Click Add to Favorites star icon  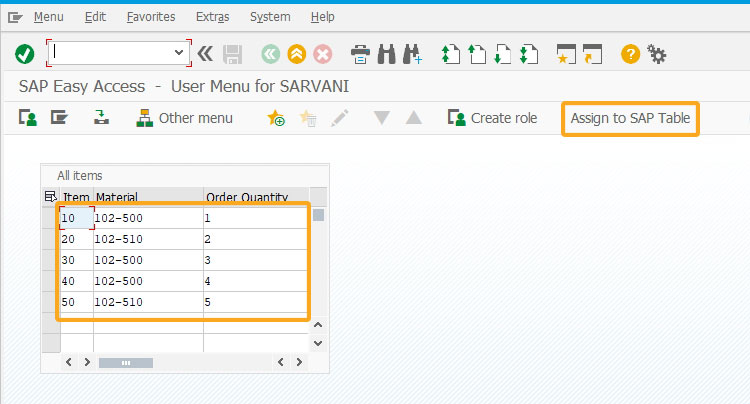click(276, 118)
